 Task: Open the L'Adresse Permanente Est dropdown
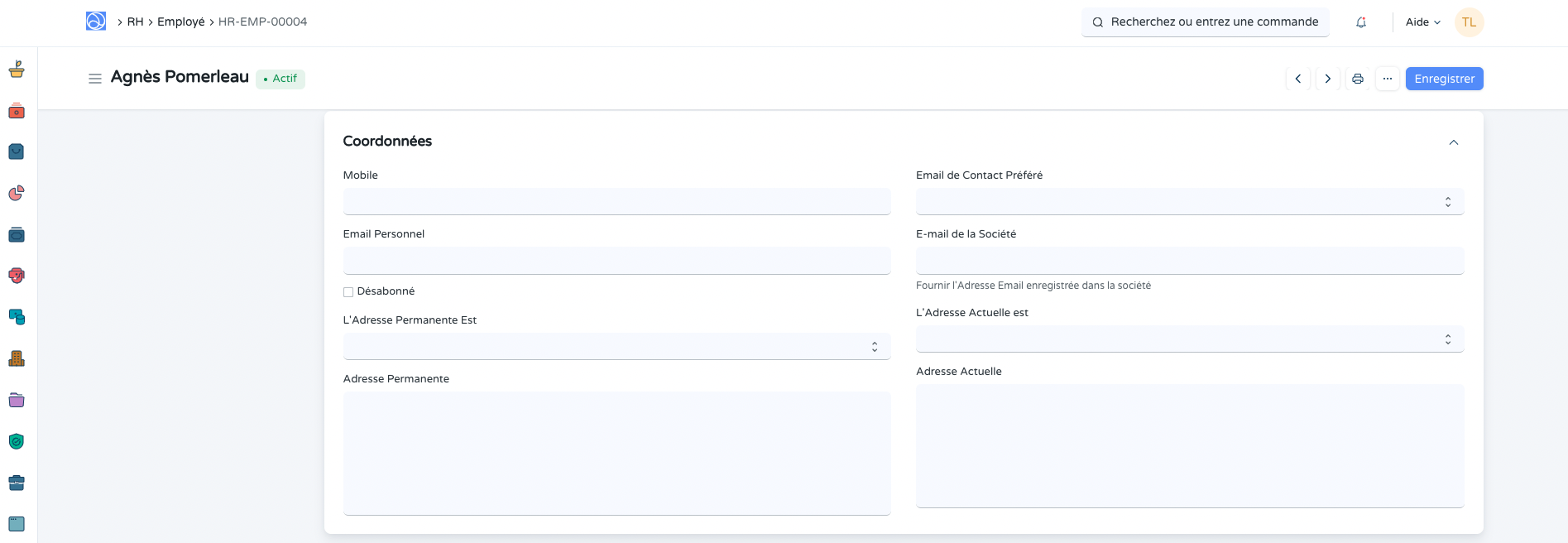tap(616, 347)
